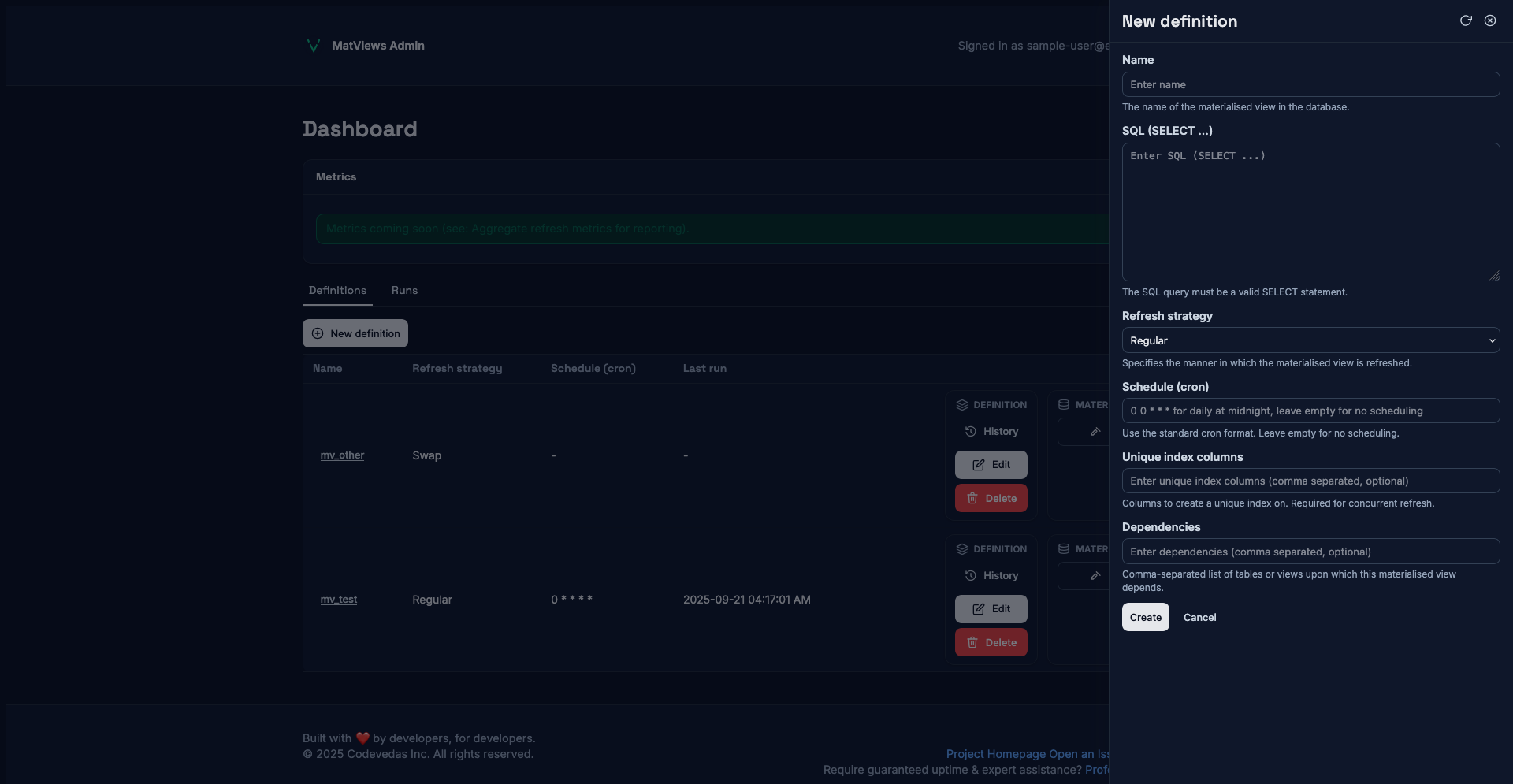Delete the mv_test definition
The width and height of the screenshot is (1513, 784).
(x=991, y=643)
